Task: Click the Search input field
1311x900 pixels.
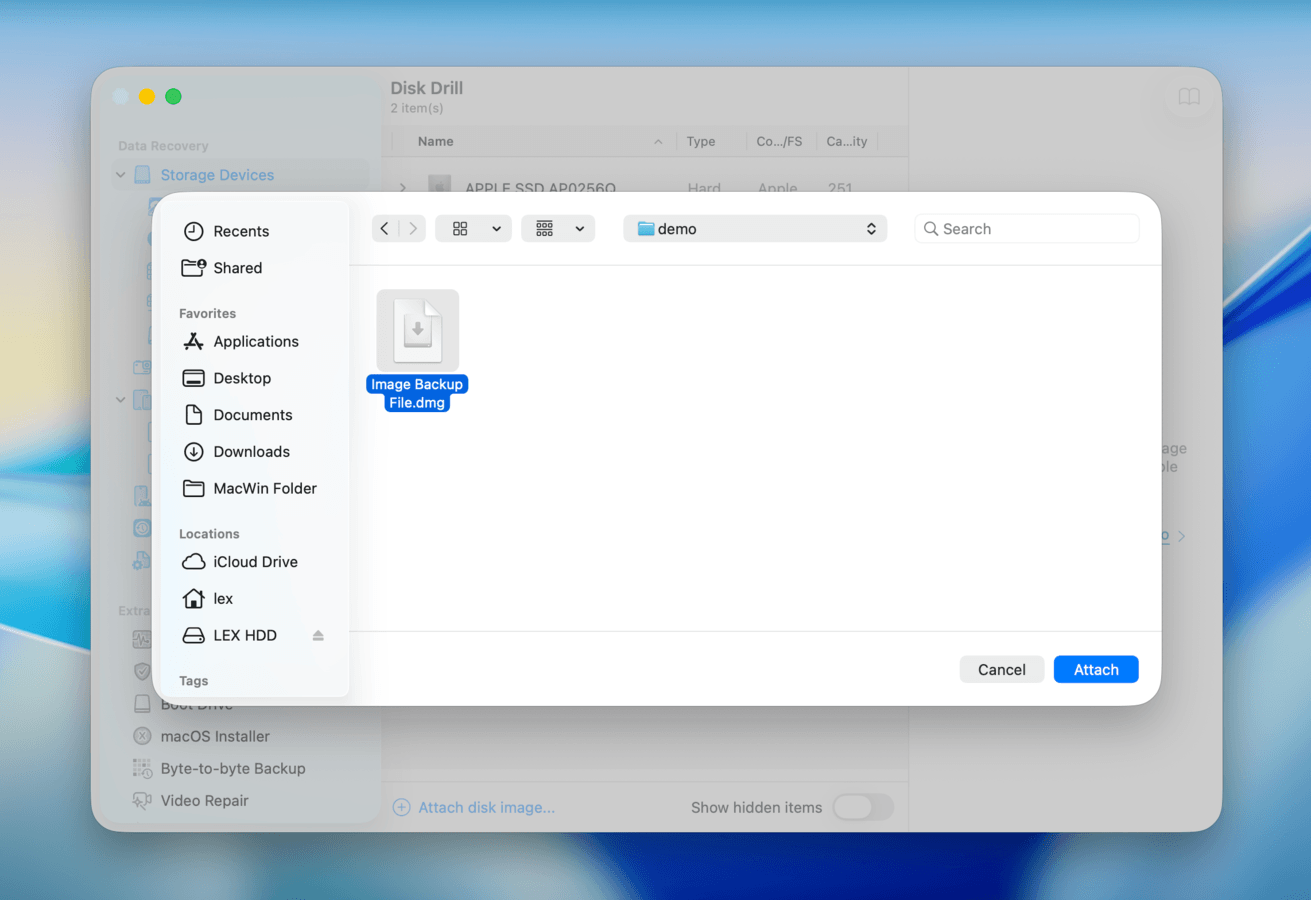Action: click(x=1026, y=228)
